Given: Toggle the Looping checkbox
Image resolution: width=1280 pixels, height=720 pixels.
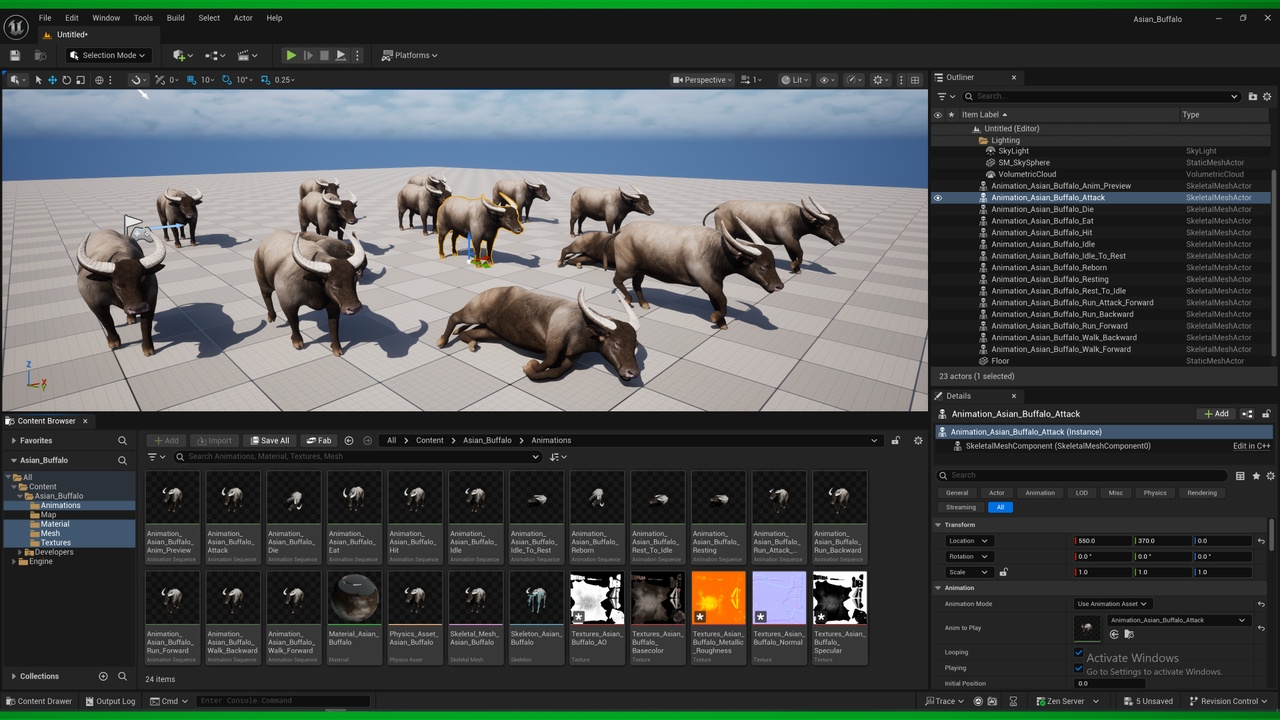Looking at the screenshot, I should (x=1078, y=652).
